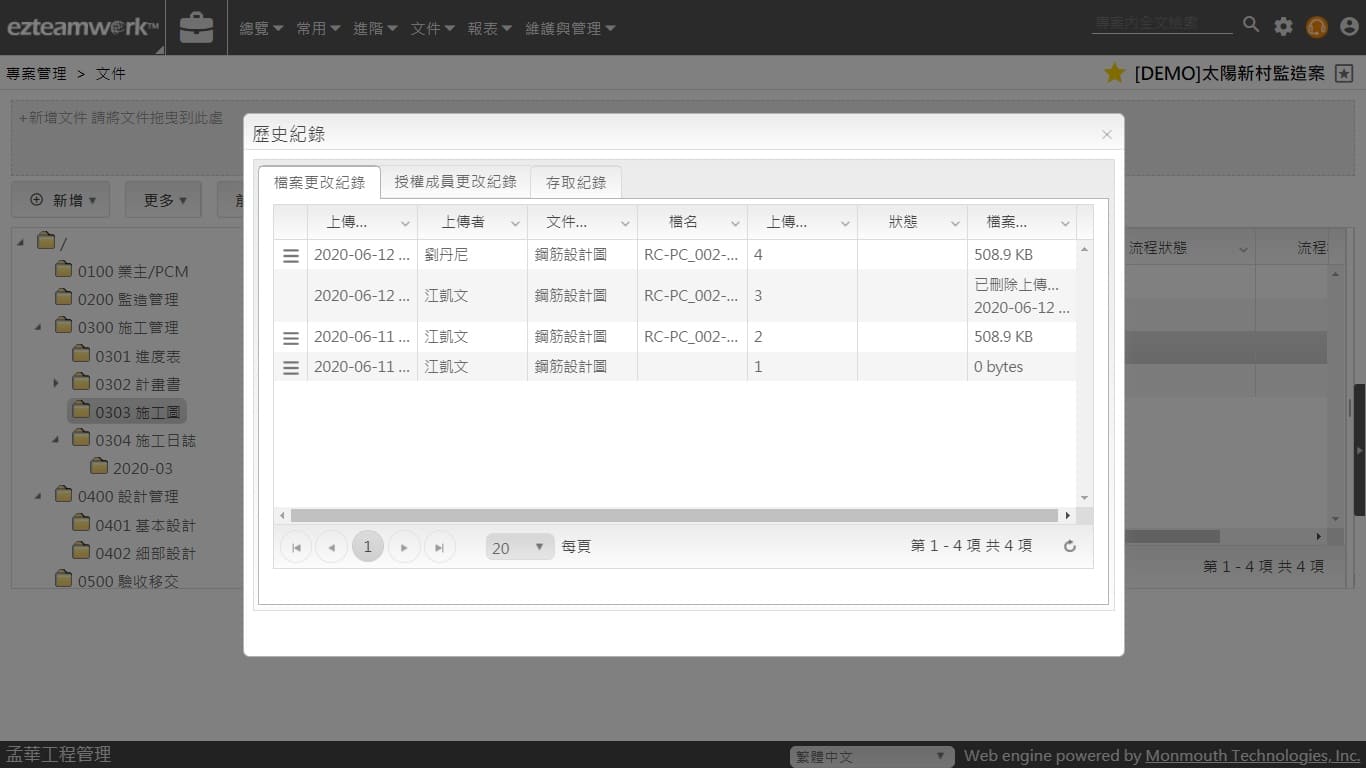Viewport: 1366px width, 768px height.
Task: Click the Monmouth Technologies, Inc. link
Action: tap(1252, 756)
